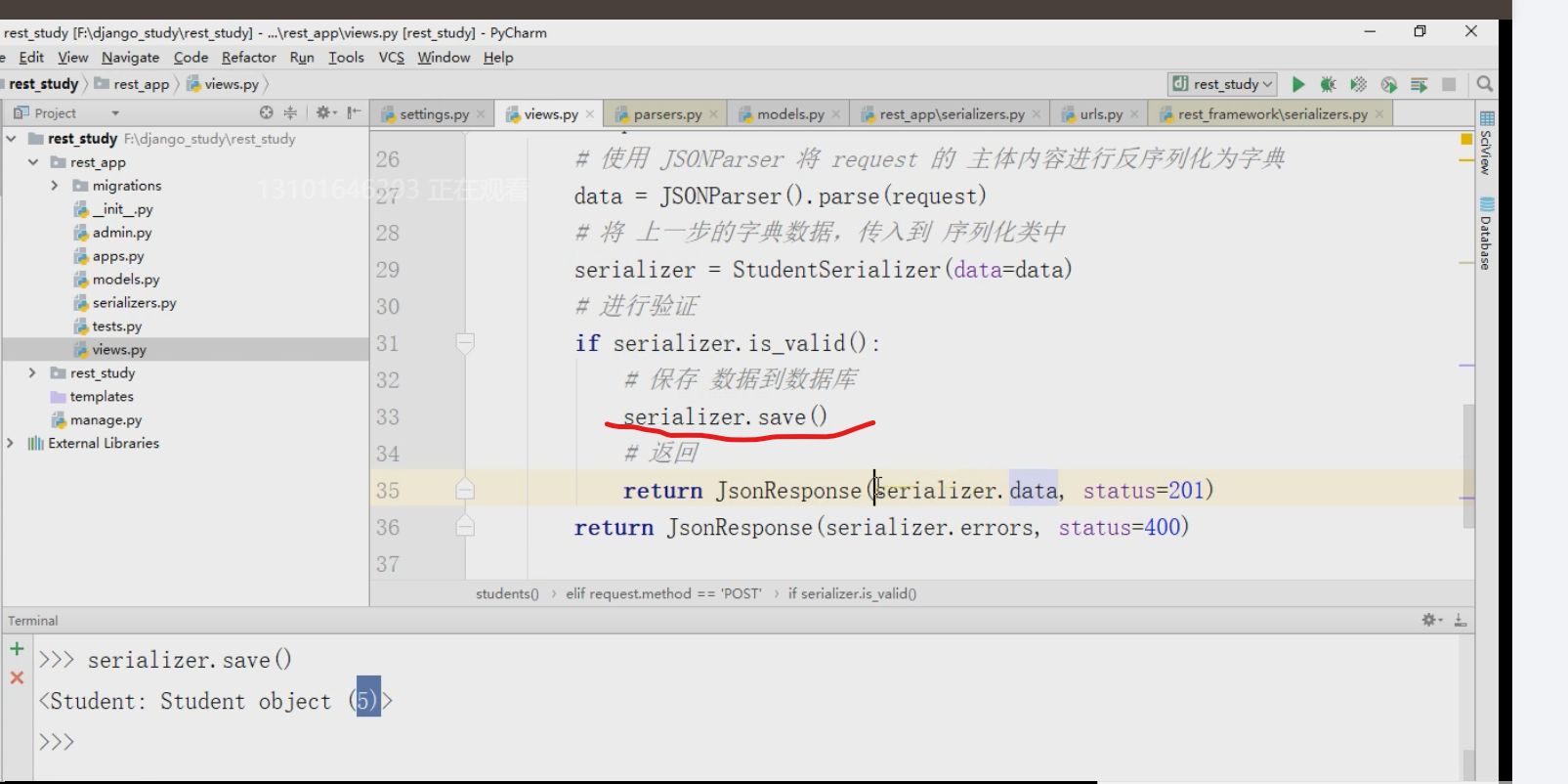Select students() in the breadcrumb bar

coord(507,593)
